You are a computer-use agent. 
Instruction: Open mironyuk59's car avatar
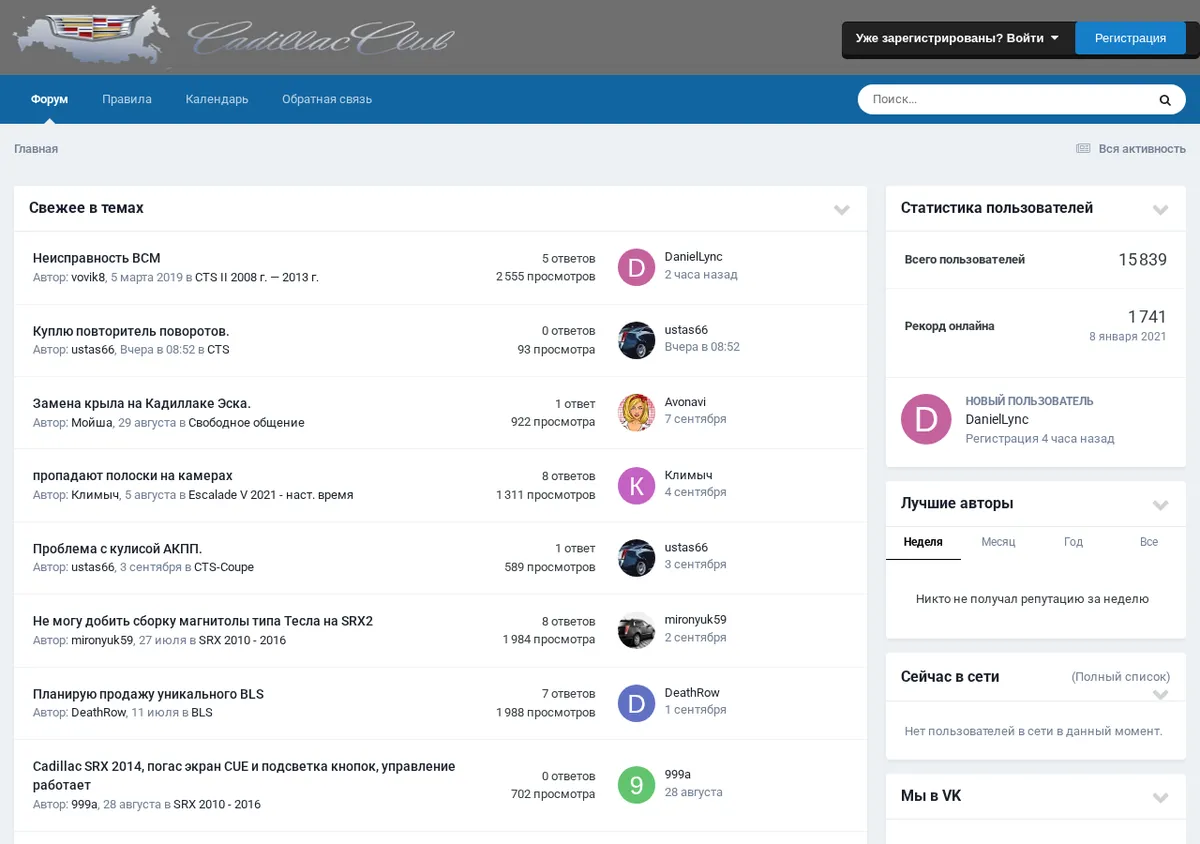point(636,630)
